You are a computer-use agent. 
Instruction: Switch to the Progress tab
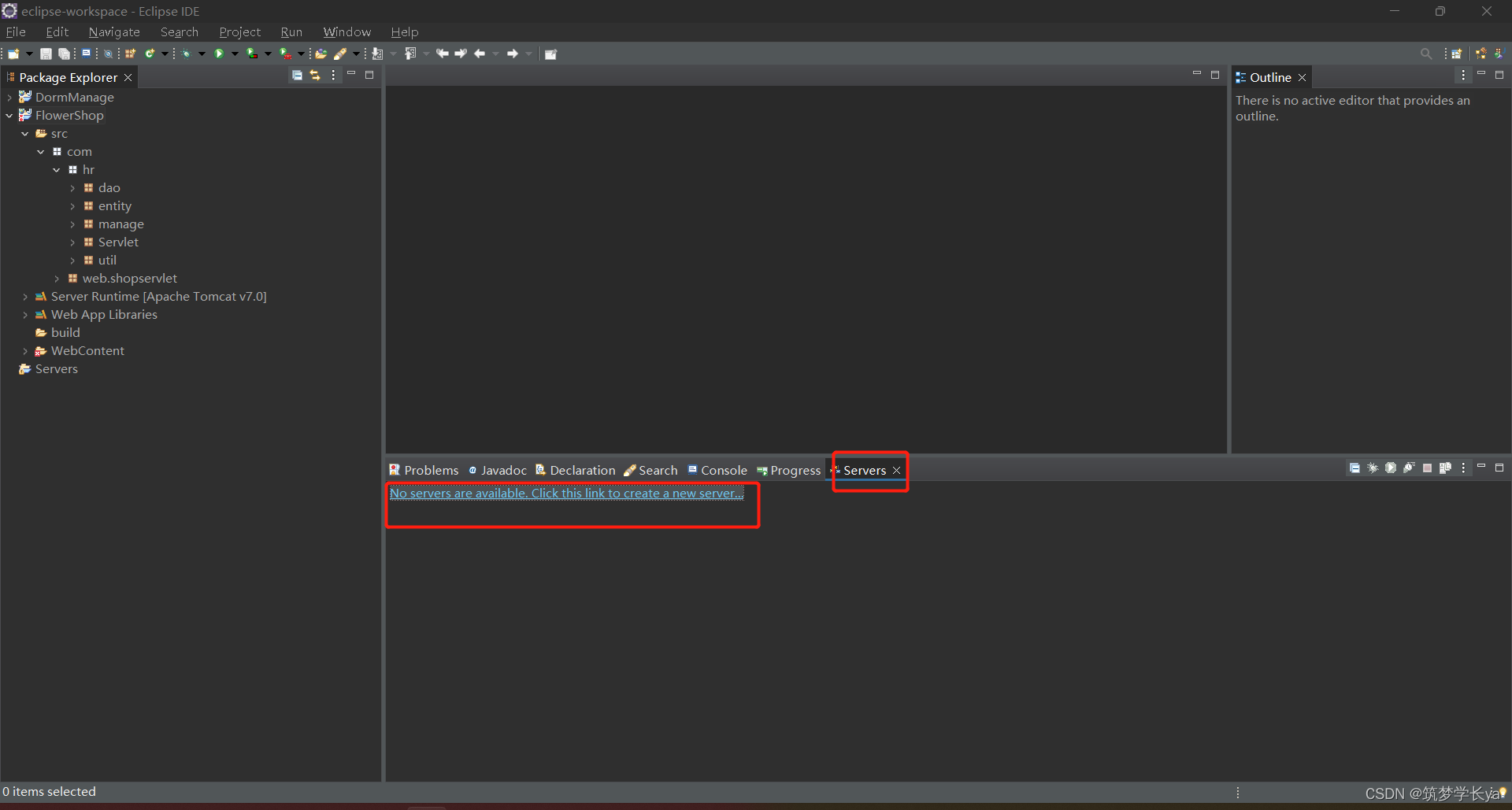click(788, 470)
